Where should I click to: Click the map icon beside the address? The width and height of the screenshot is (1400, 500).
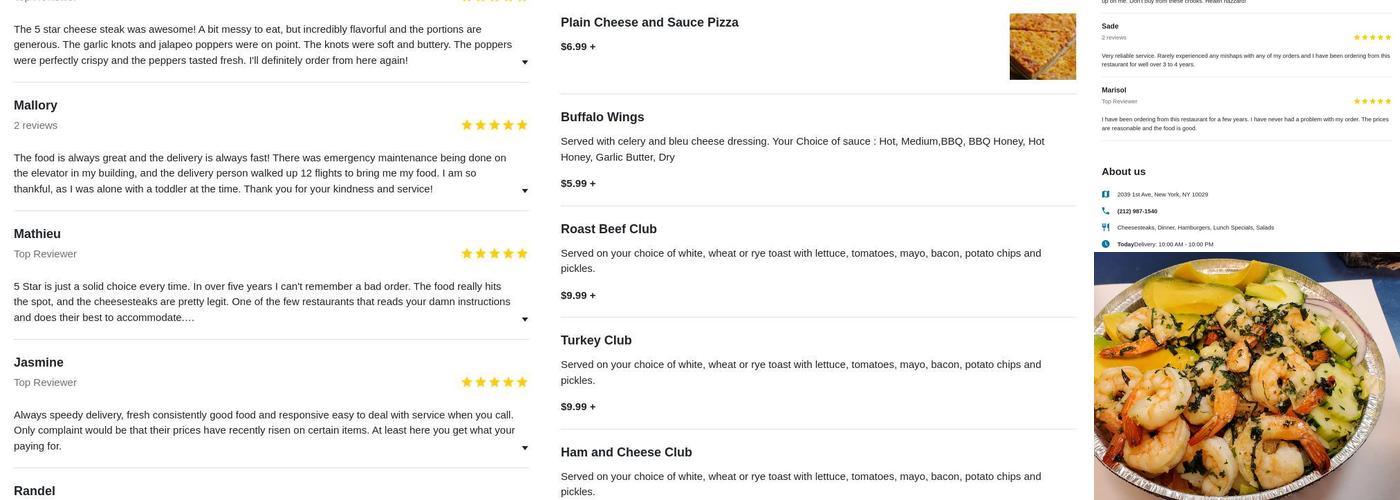point(1106,194)
